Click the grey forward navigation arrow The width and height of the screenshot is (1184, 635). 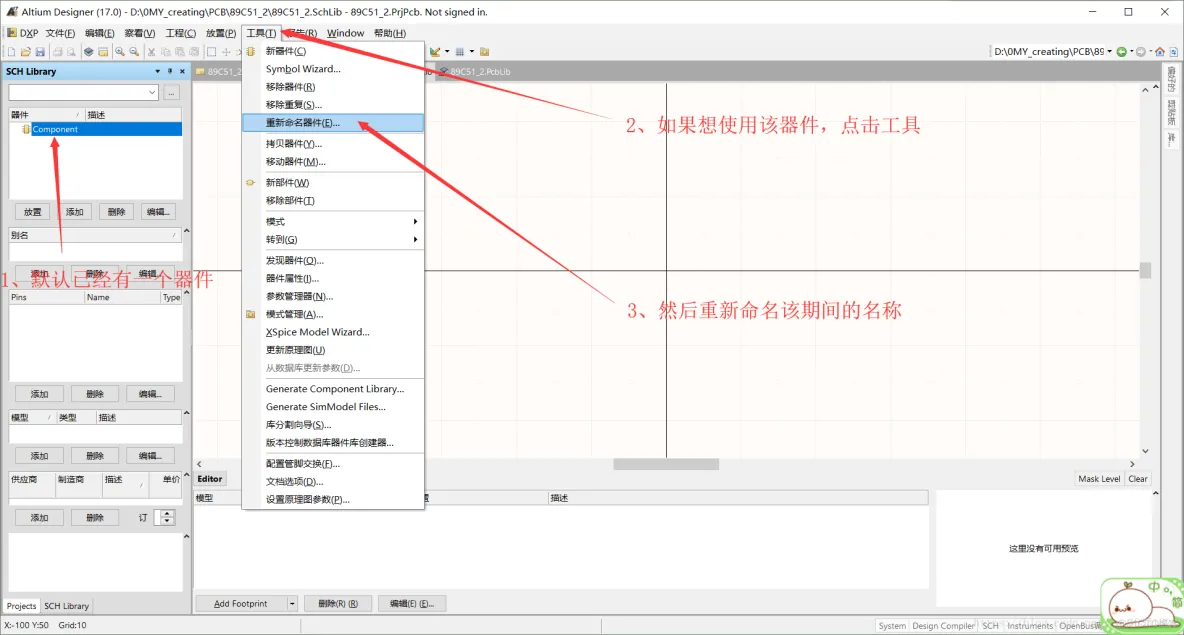coord(1140,52)
